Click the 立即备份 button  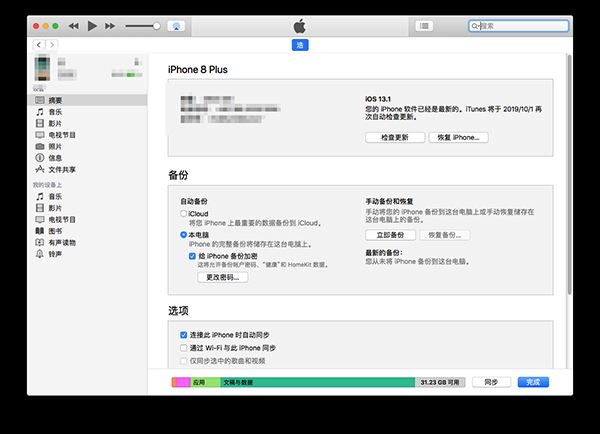pyautogui.click(x=390, y=235)
